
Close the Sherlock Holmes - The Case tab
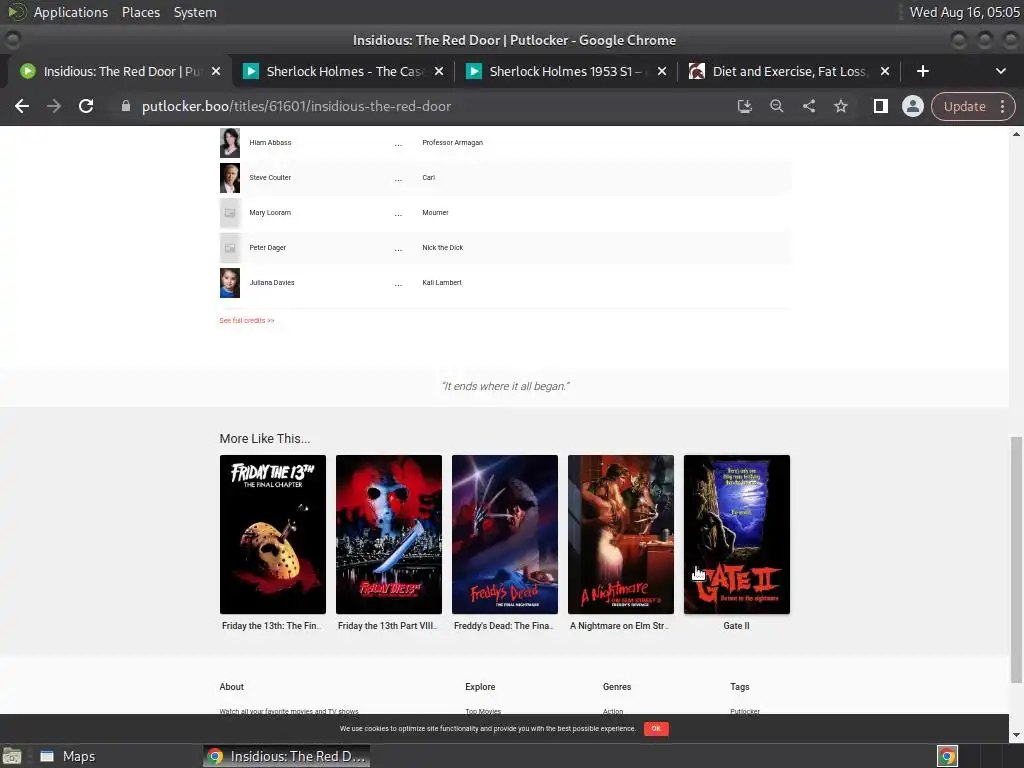click(x=439, y=71)
